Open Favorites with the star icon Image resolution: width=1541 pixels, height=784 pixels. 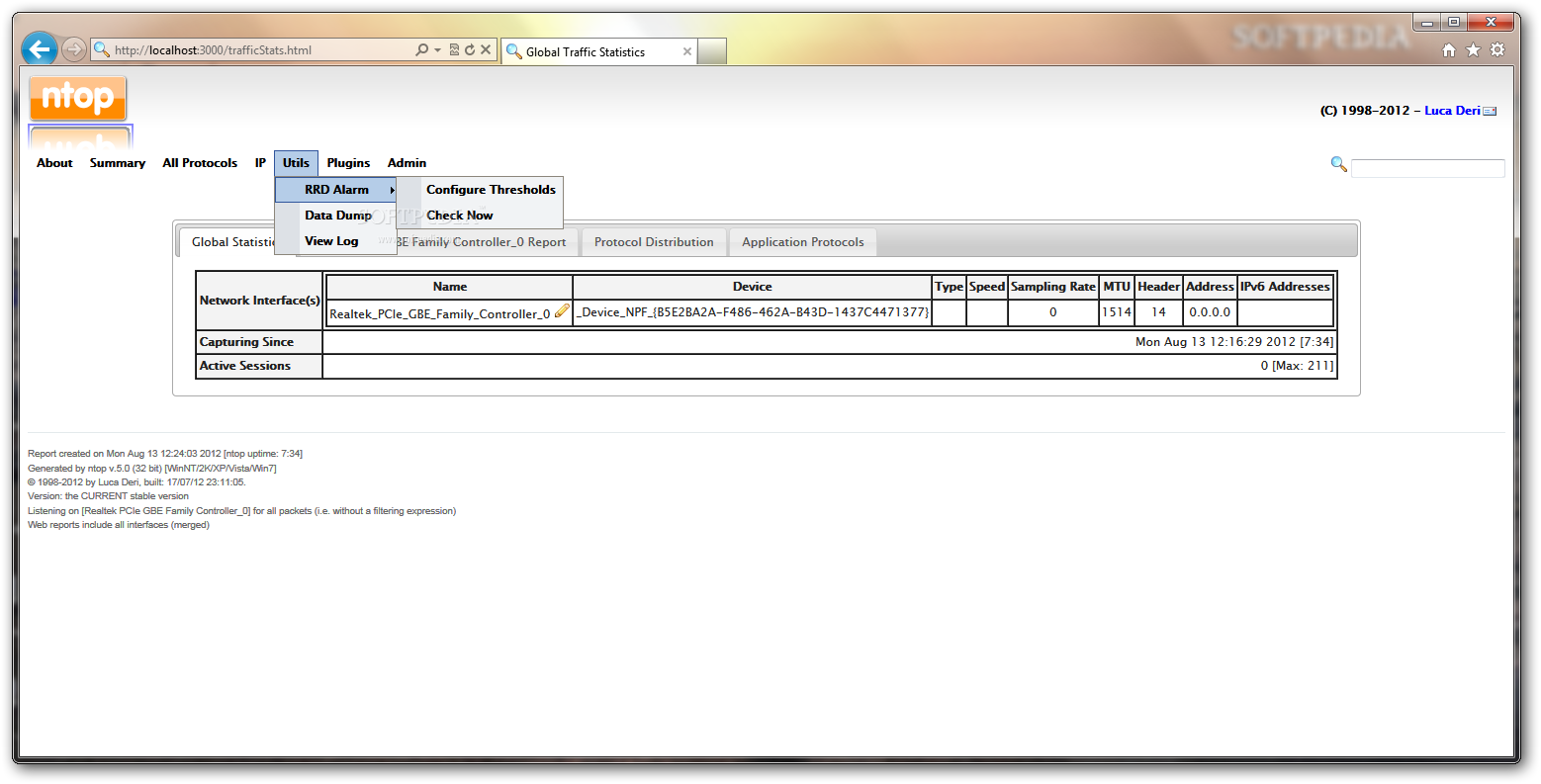(x=1473, y=50)
